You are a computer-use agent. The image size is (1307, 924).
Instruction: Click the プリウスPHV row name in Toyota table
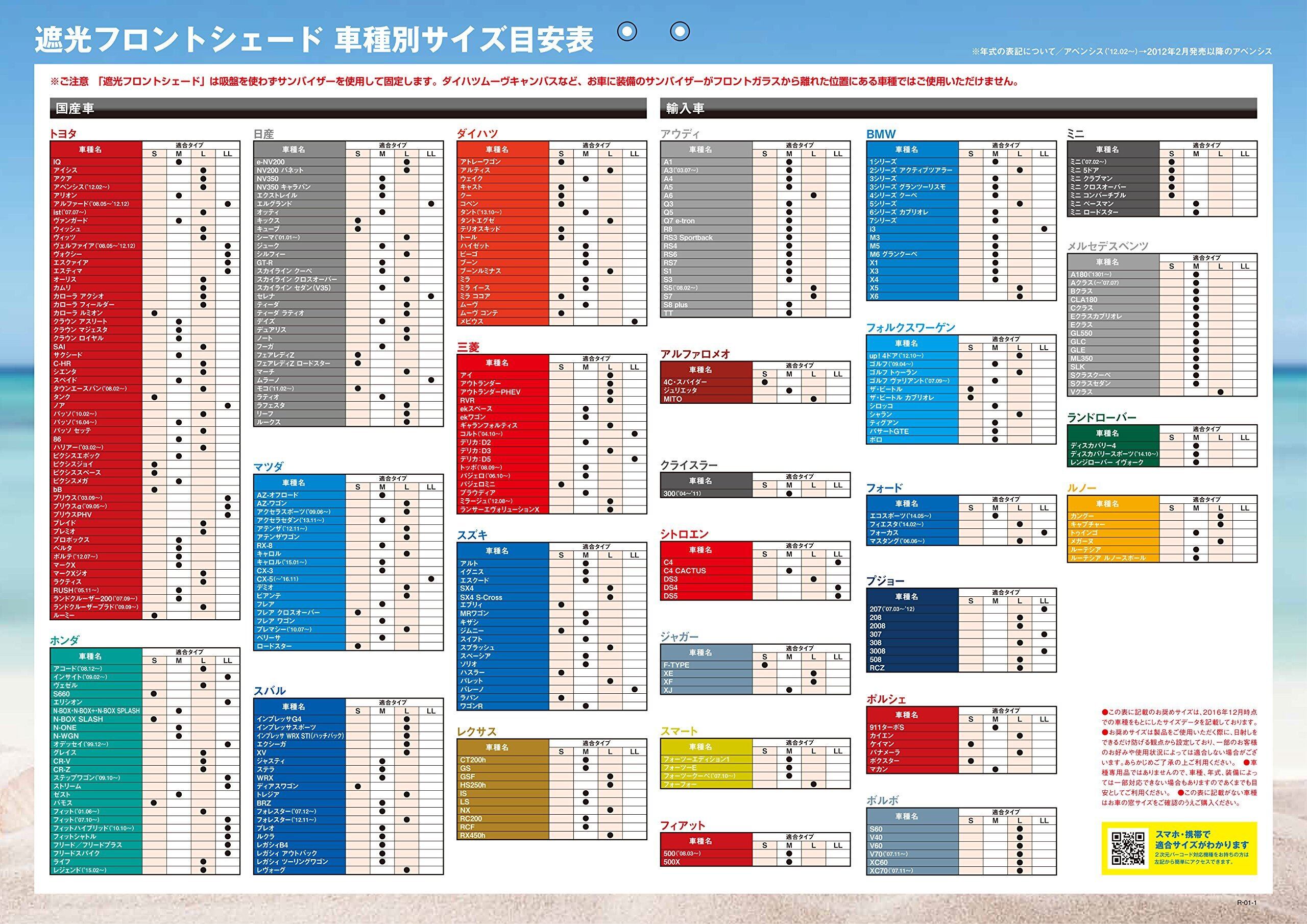(x=72, y=515)
